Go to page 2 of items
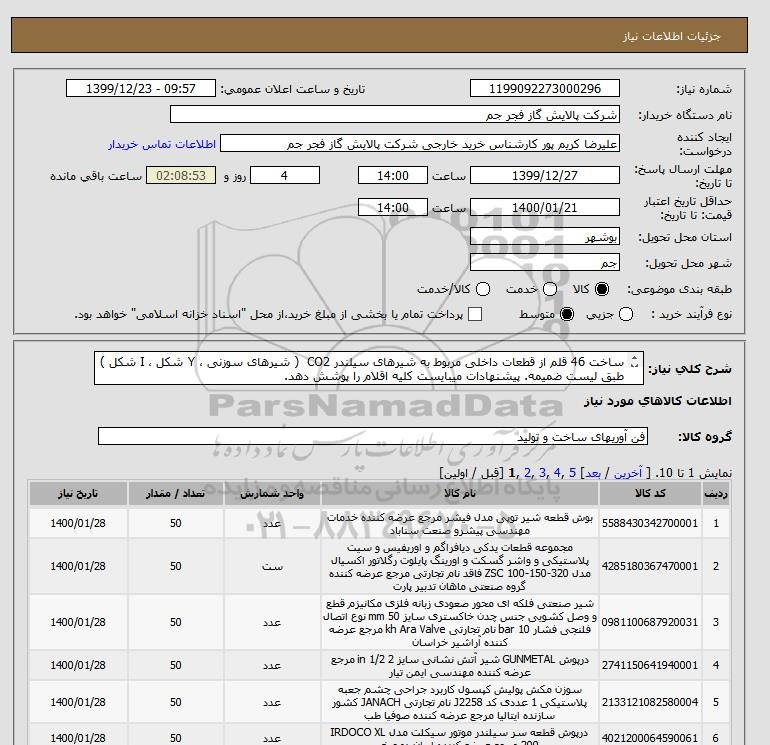770x745 pixels. [528, 473]
